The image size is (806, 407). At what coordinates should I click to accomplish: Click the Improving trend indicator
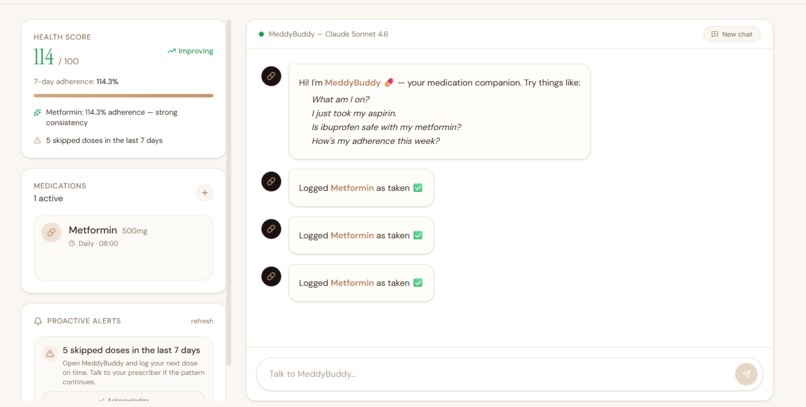190,51
